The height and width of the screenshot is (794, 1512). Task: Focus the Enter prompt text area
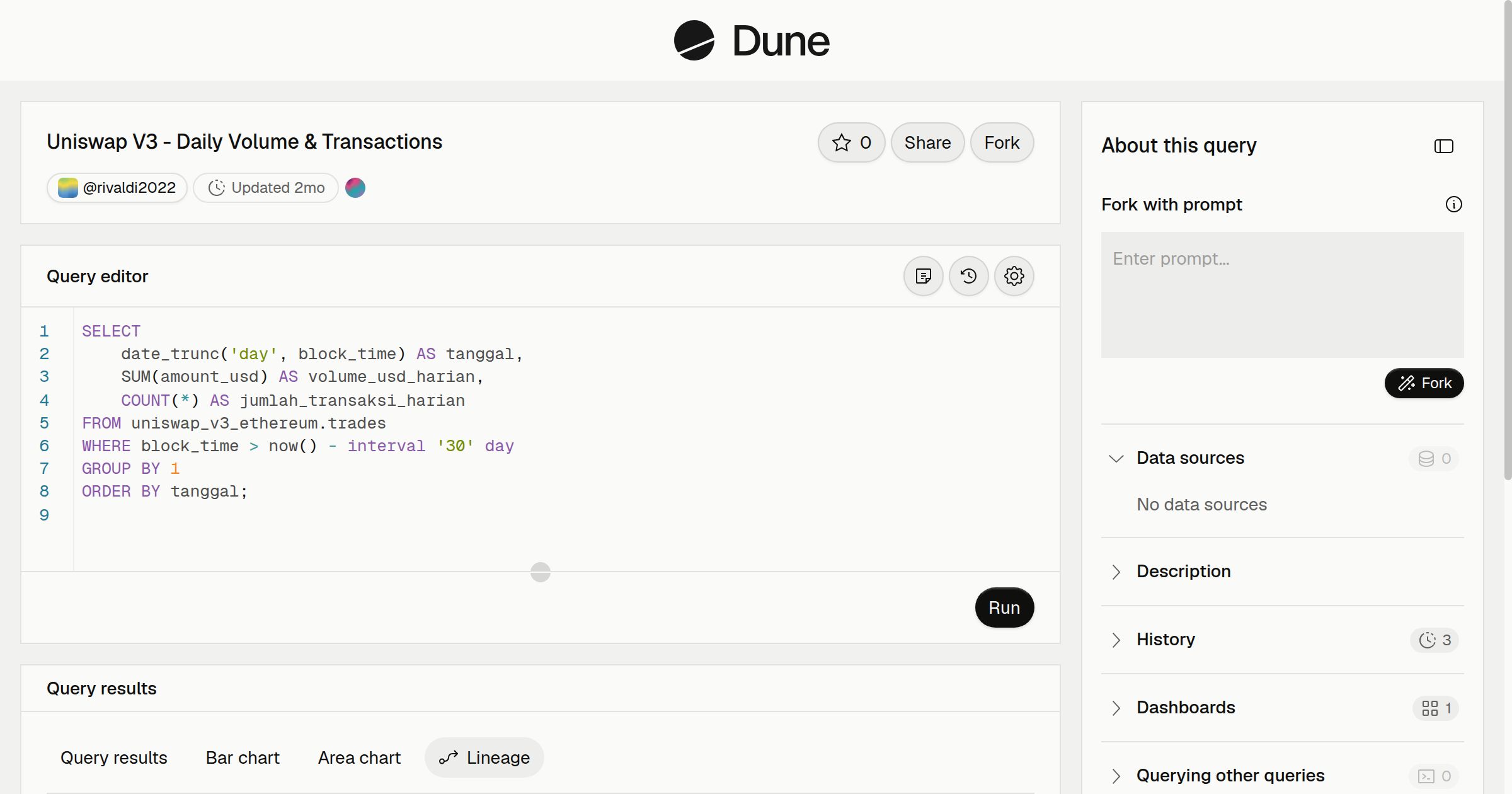click(x=1282, y=295)
